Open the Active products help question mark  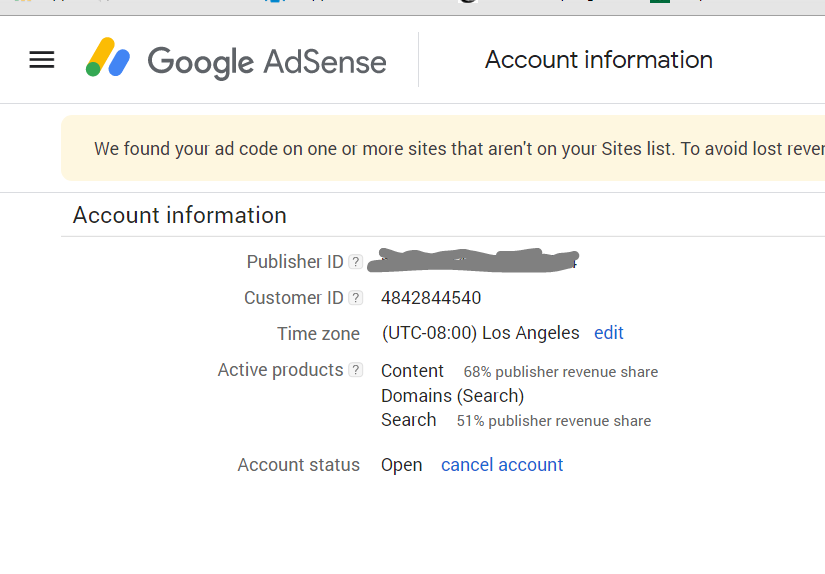point(356,370)
